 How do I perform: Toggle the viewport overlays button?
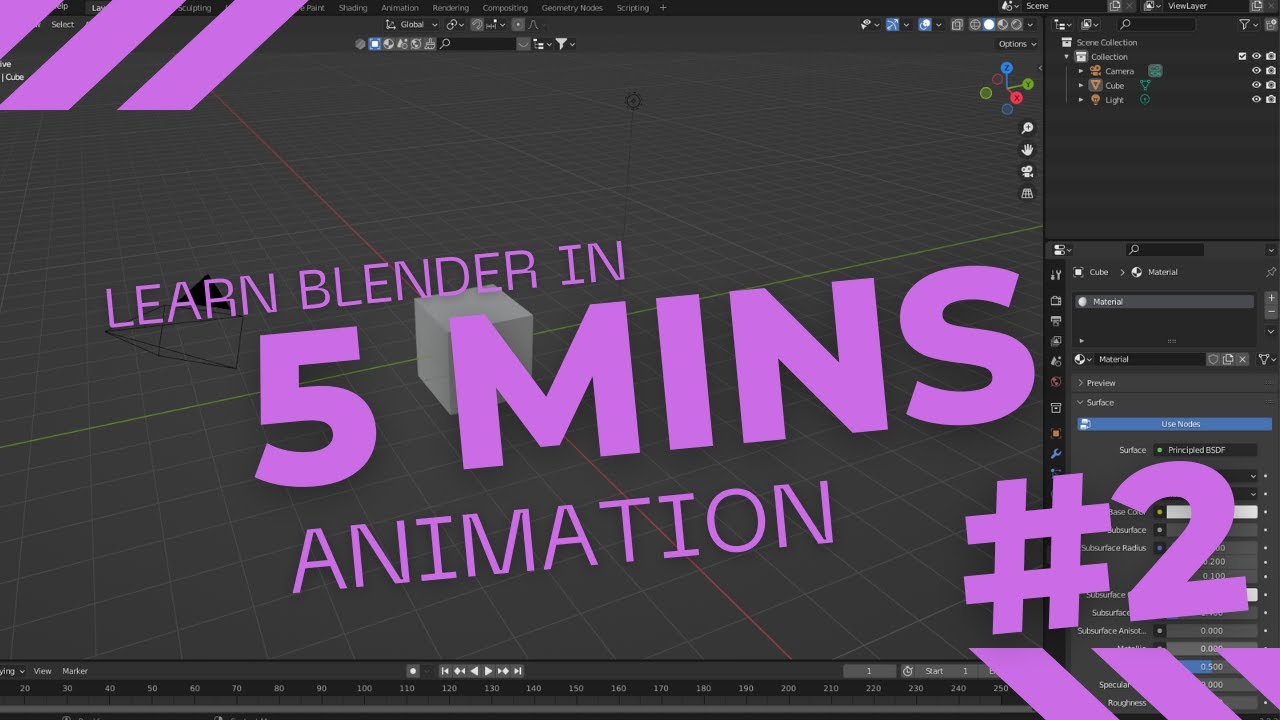coord(927,24)
